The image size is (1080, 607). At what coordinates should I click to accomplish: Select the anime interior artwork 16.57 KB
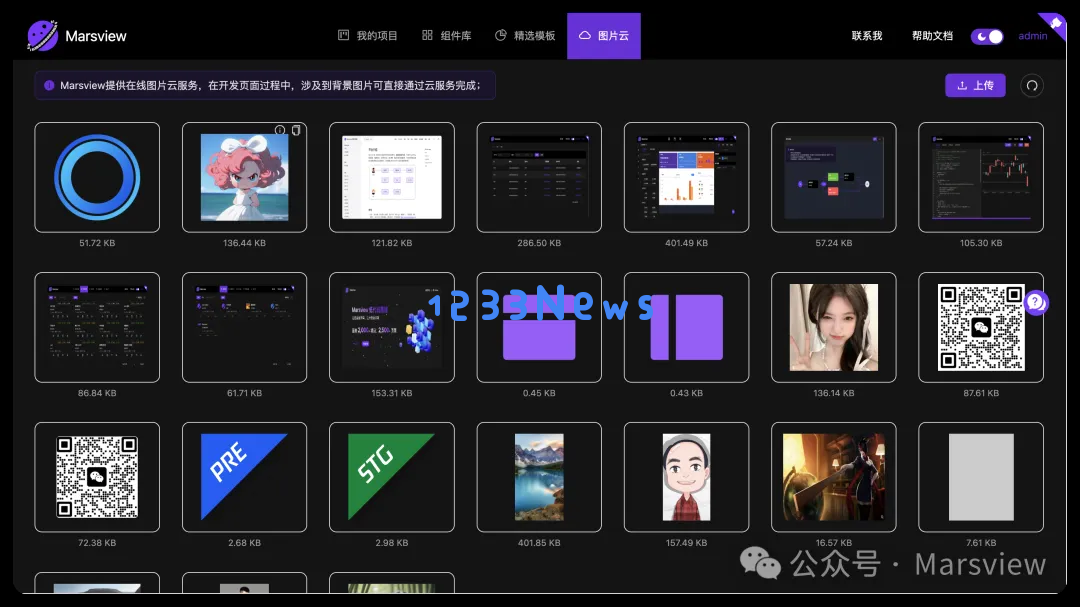[x=833, y=477]
